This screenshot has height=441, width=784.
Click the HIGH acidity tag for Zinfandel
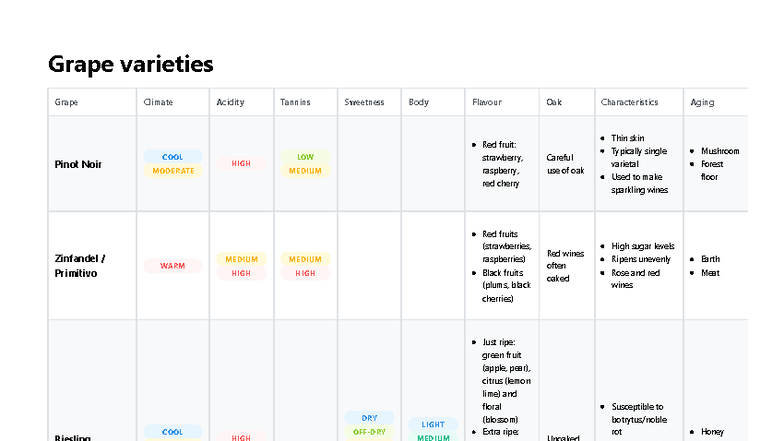(241, 273)
